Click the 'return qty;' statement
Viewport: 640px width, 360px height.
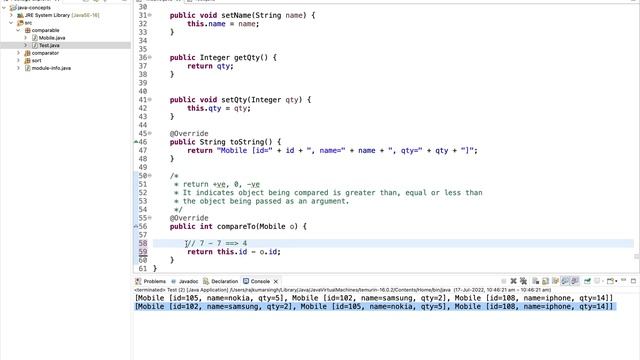[210, 66]
